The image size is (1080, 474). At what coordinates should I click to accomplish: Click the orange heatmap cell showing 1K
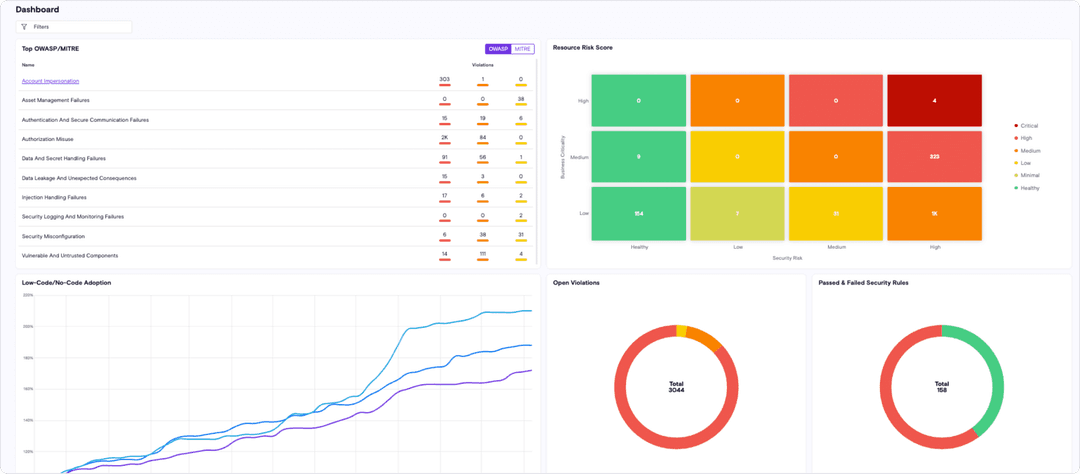934,213
